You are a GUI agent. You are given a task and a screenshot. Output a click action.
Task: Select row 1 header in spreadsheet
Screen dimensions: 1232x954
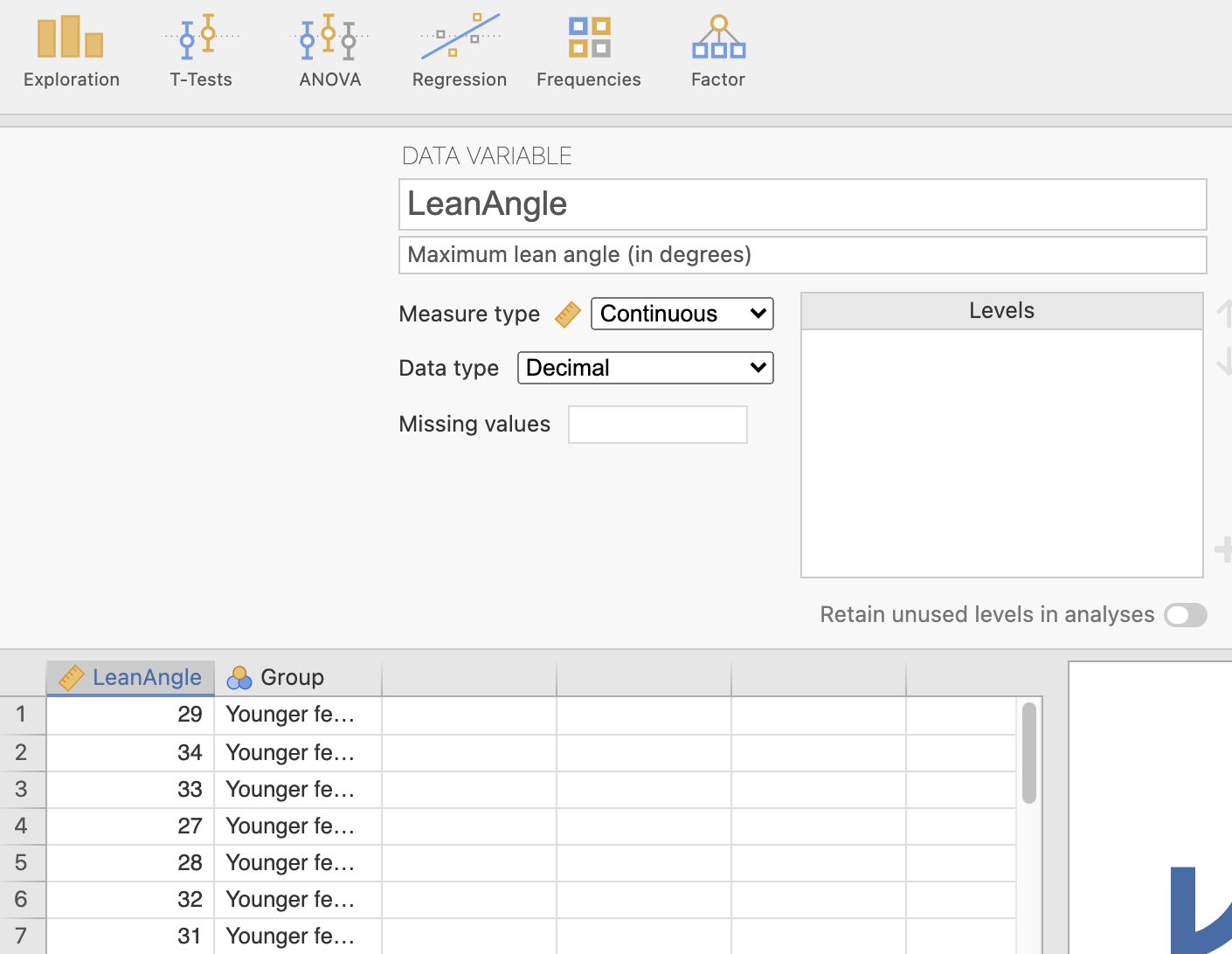[22, 715]
